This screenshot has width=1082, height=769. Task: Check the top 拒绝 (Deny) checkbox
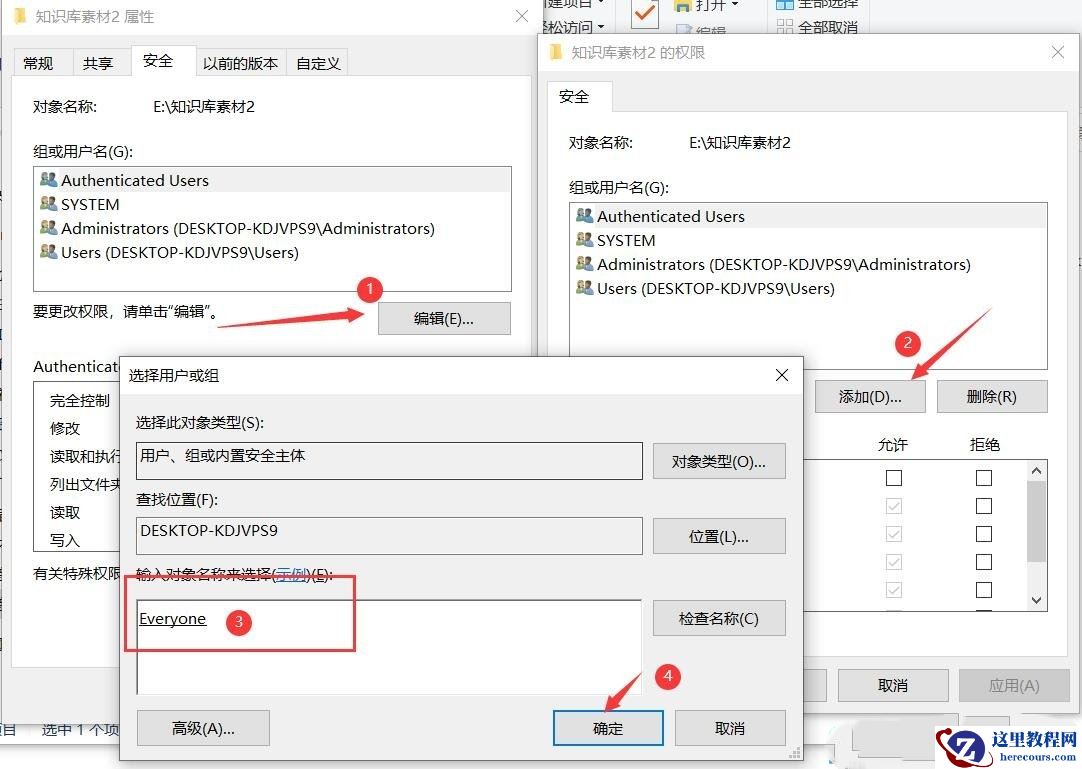(984, 477)
